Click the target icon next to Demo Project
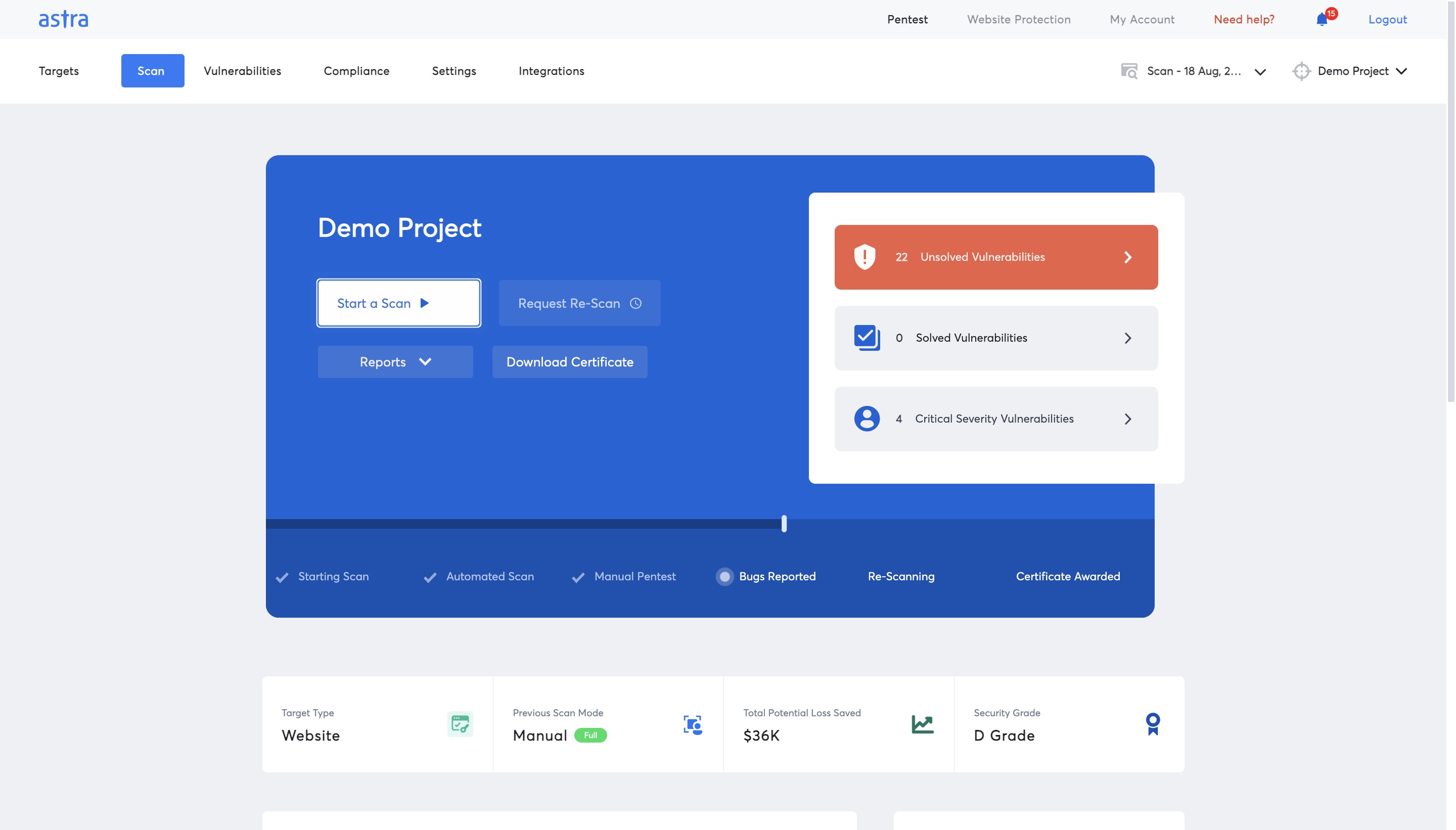 coord(1301,71)
